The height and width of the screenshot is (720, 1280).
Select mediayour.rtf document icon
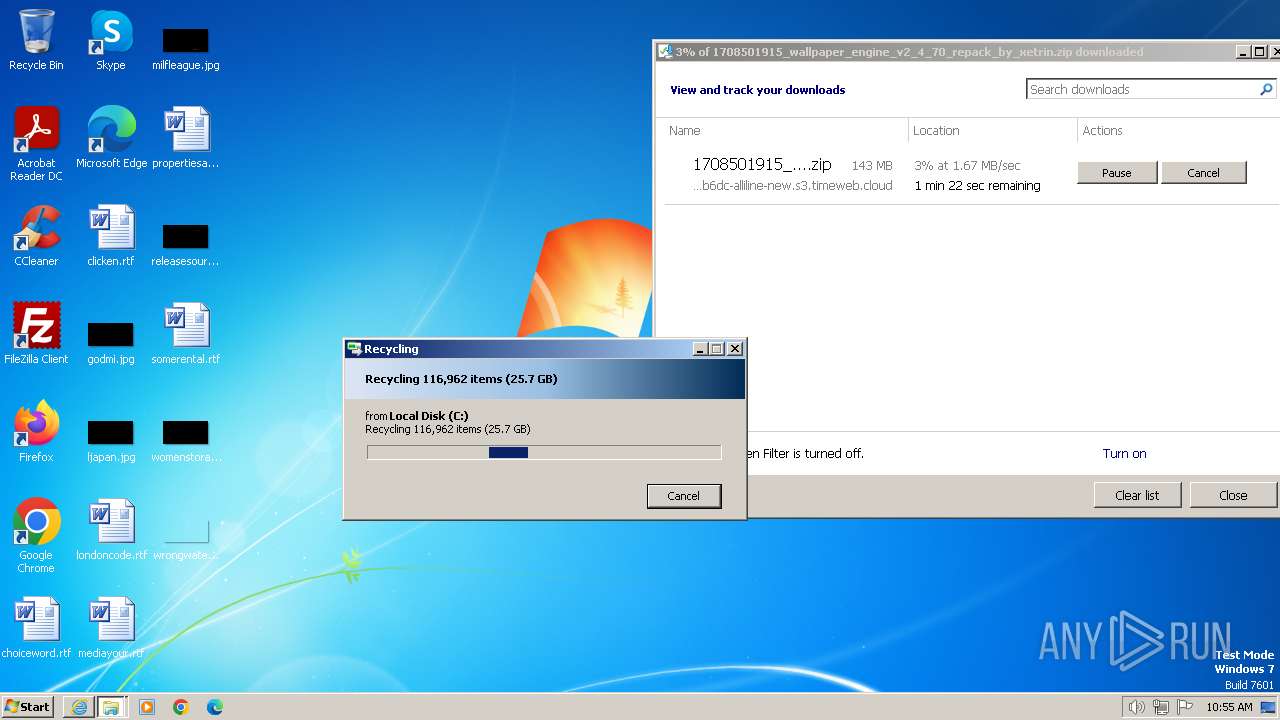pos(111,628)
